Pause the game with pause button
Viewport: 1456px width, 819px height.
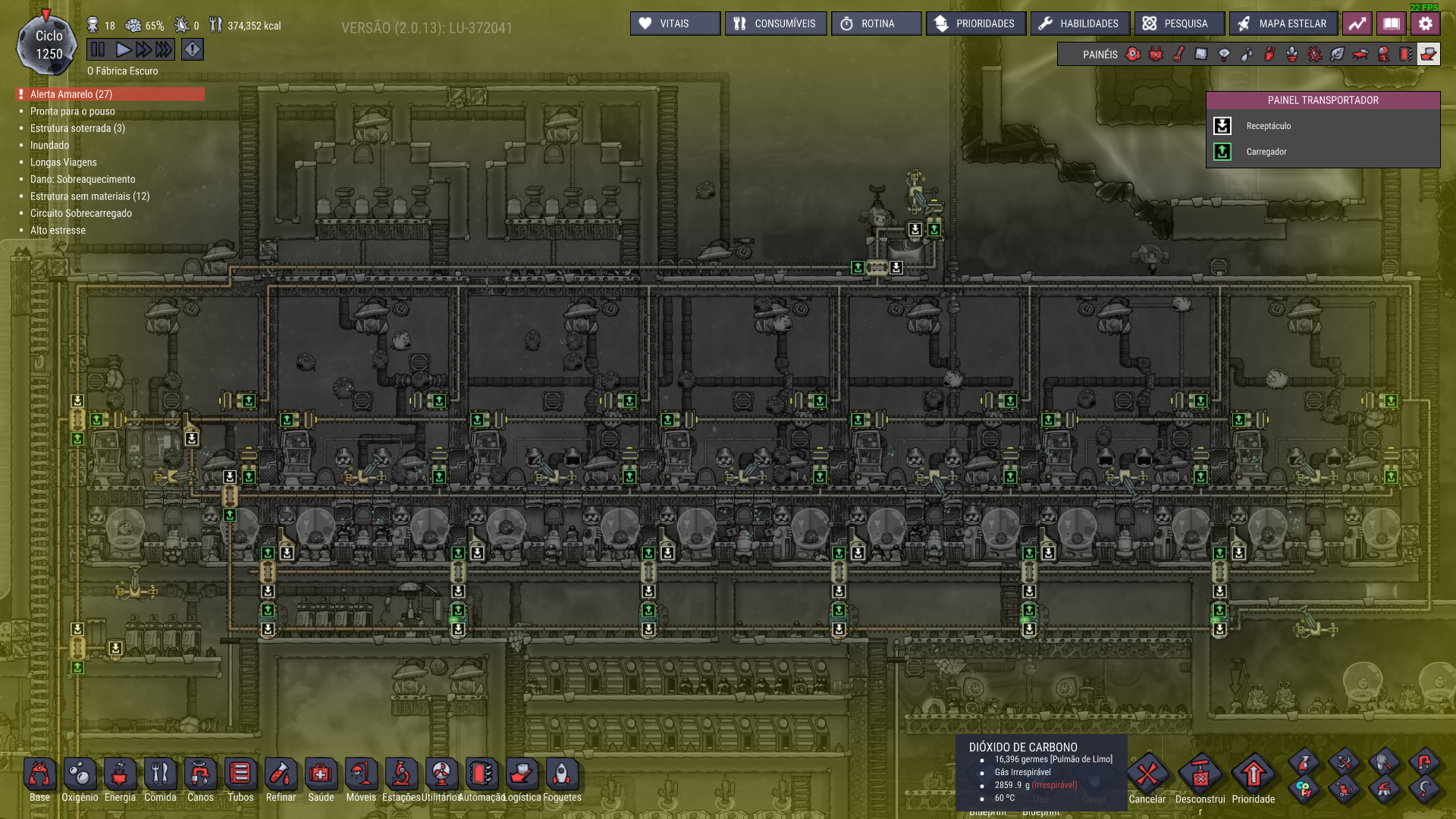click(98, 50)
